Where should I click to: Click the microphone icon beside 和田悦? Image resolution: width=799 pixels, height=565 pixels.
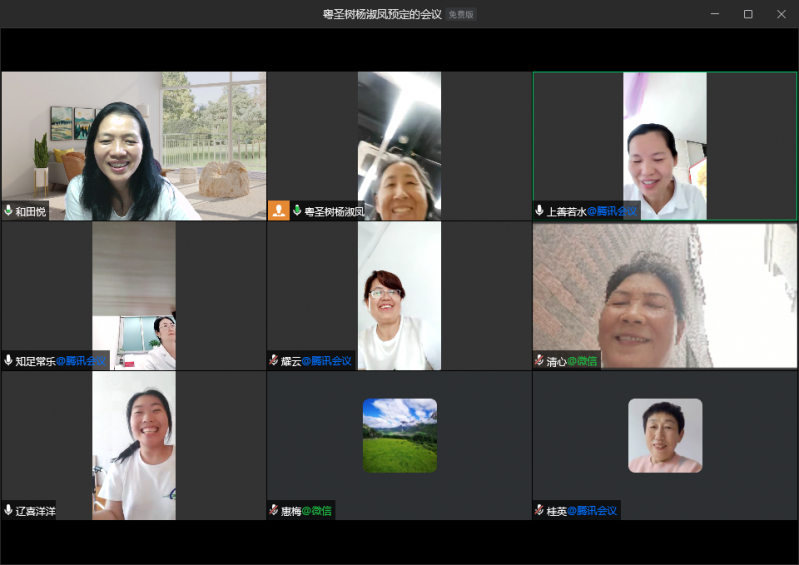[x=9, y=211]
